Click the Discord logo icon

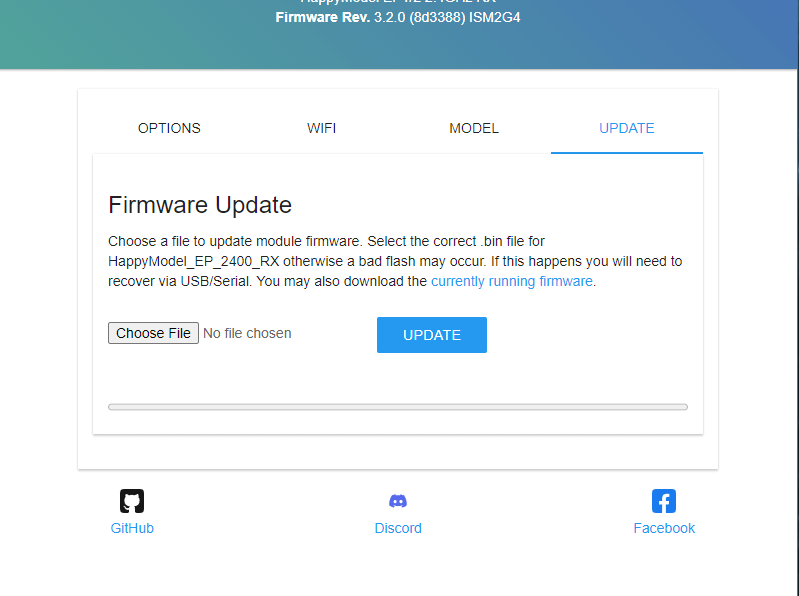398,501
